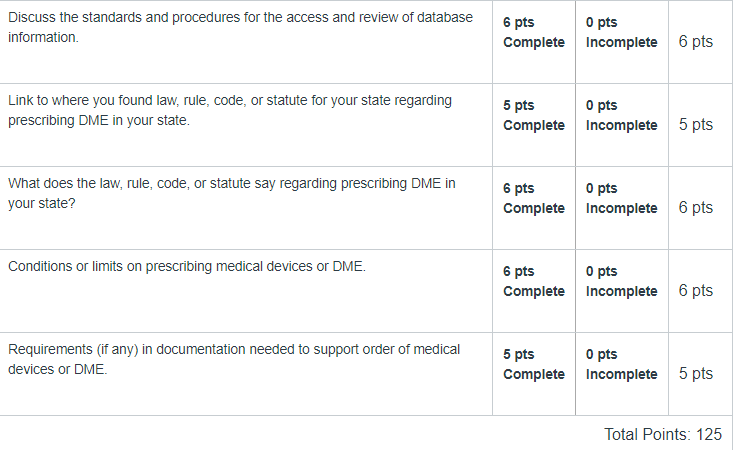Viewport: 753px width, 450px height.
Task: Click the 'What does the law, rule, code' criterion
Action: 231,193
